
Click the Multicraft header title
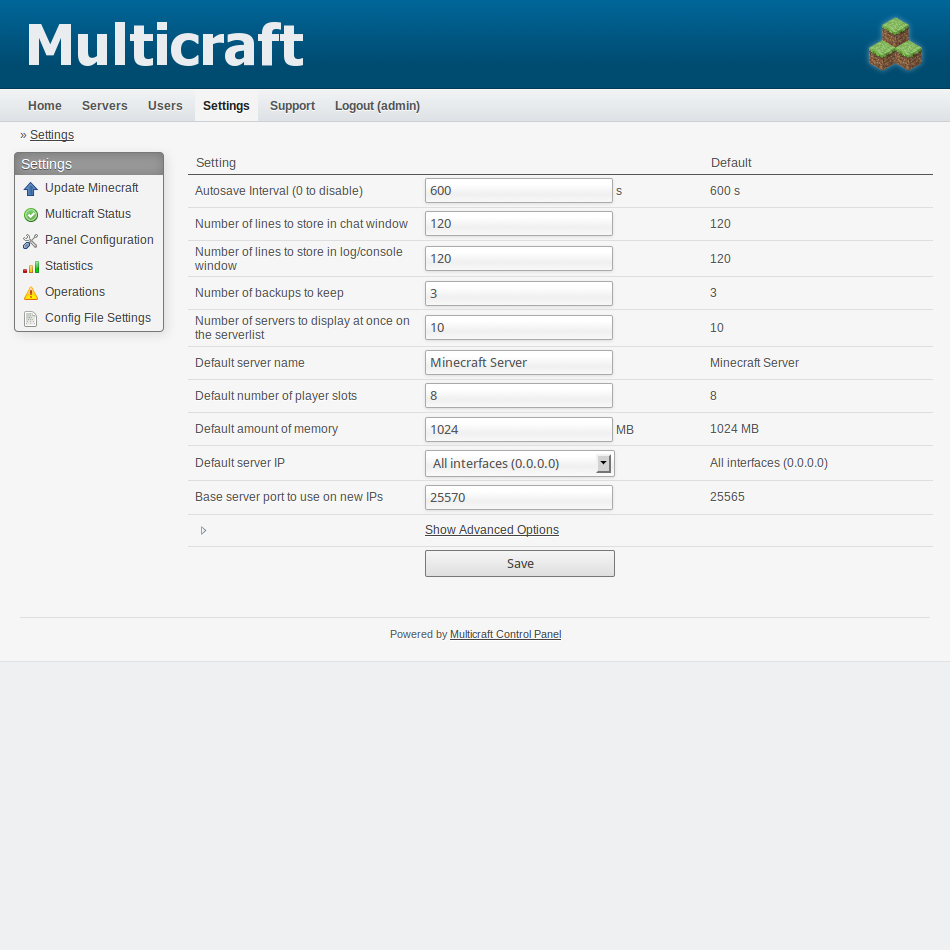click(x=165, y=44)
